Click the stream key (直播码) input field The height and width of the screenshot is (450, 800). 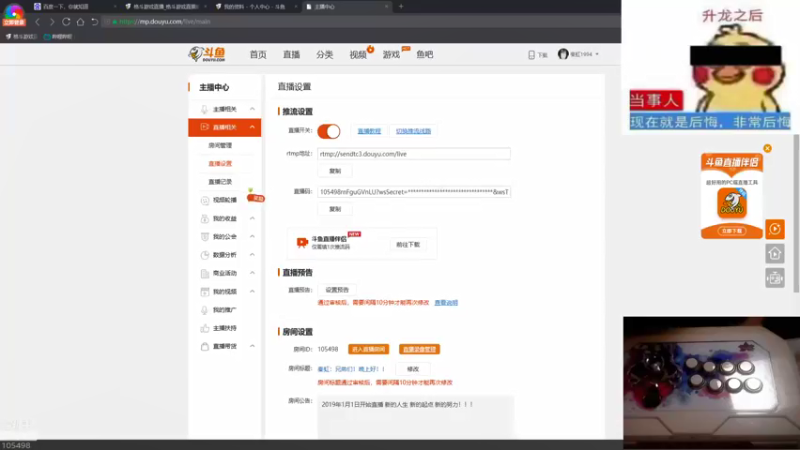point(414,192)
